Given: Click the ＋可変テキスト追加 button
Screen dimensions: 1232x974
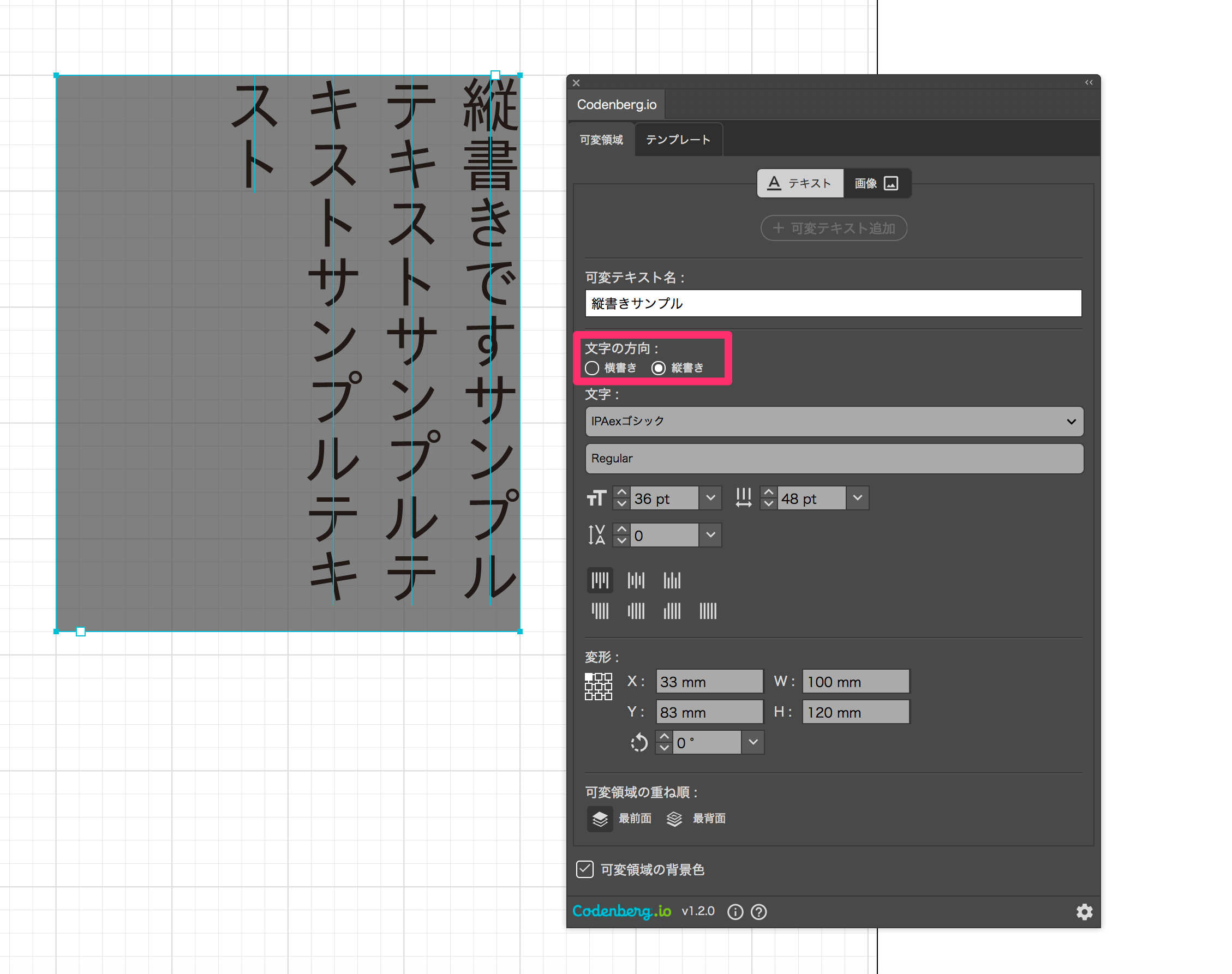Looking at the screenshot, I should point(834,228).
